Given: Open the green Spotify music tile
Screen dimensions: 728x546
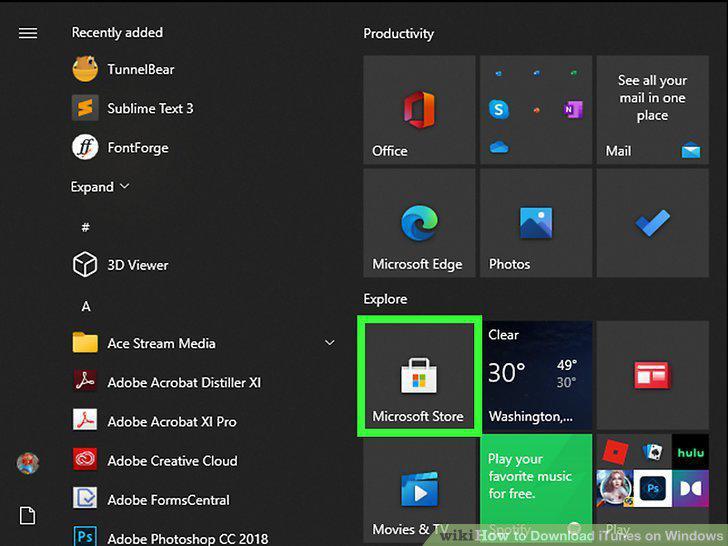Looking at the screenshot, I should pos(537,488).
